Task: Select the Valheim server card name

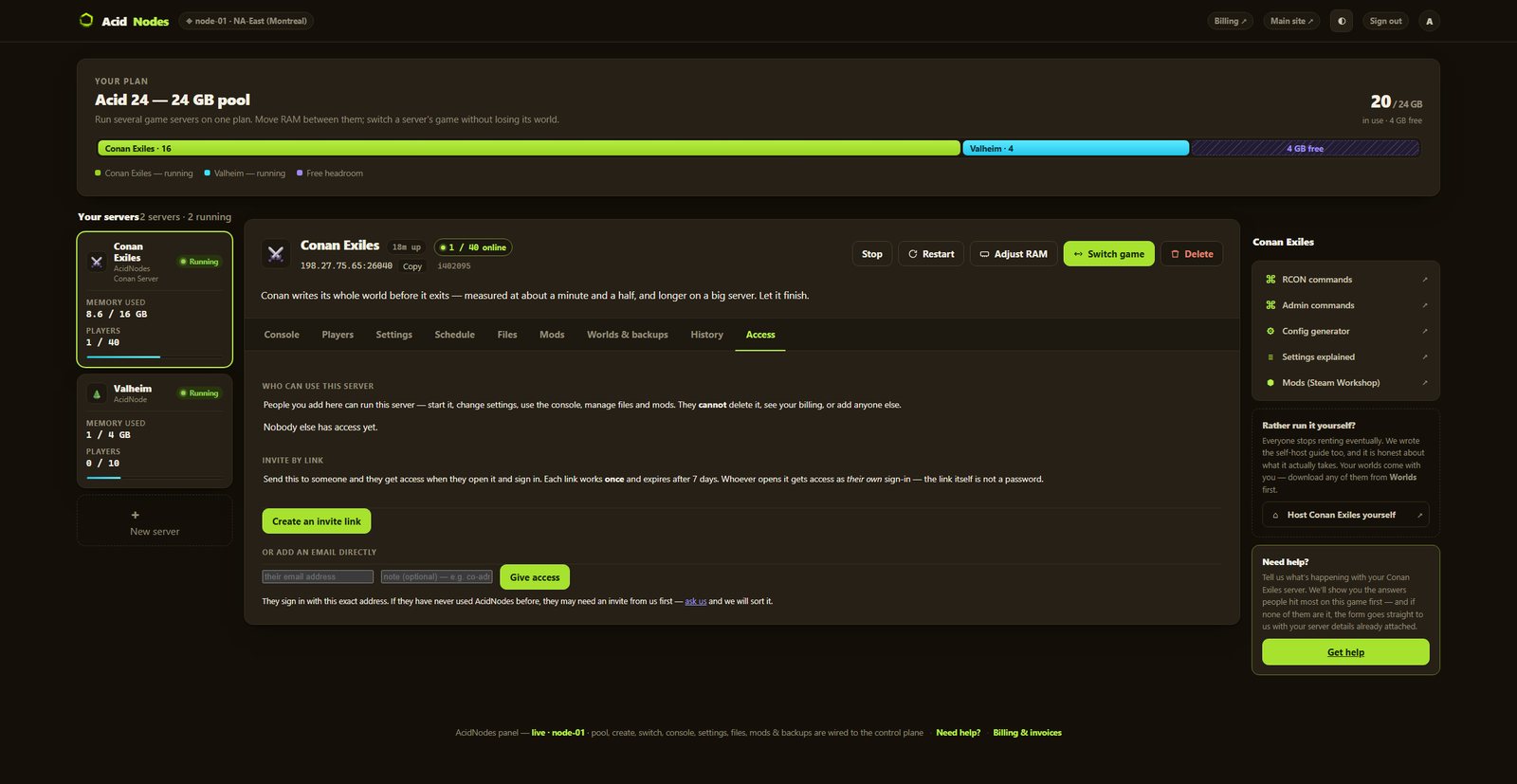Action: coord(133,389)
